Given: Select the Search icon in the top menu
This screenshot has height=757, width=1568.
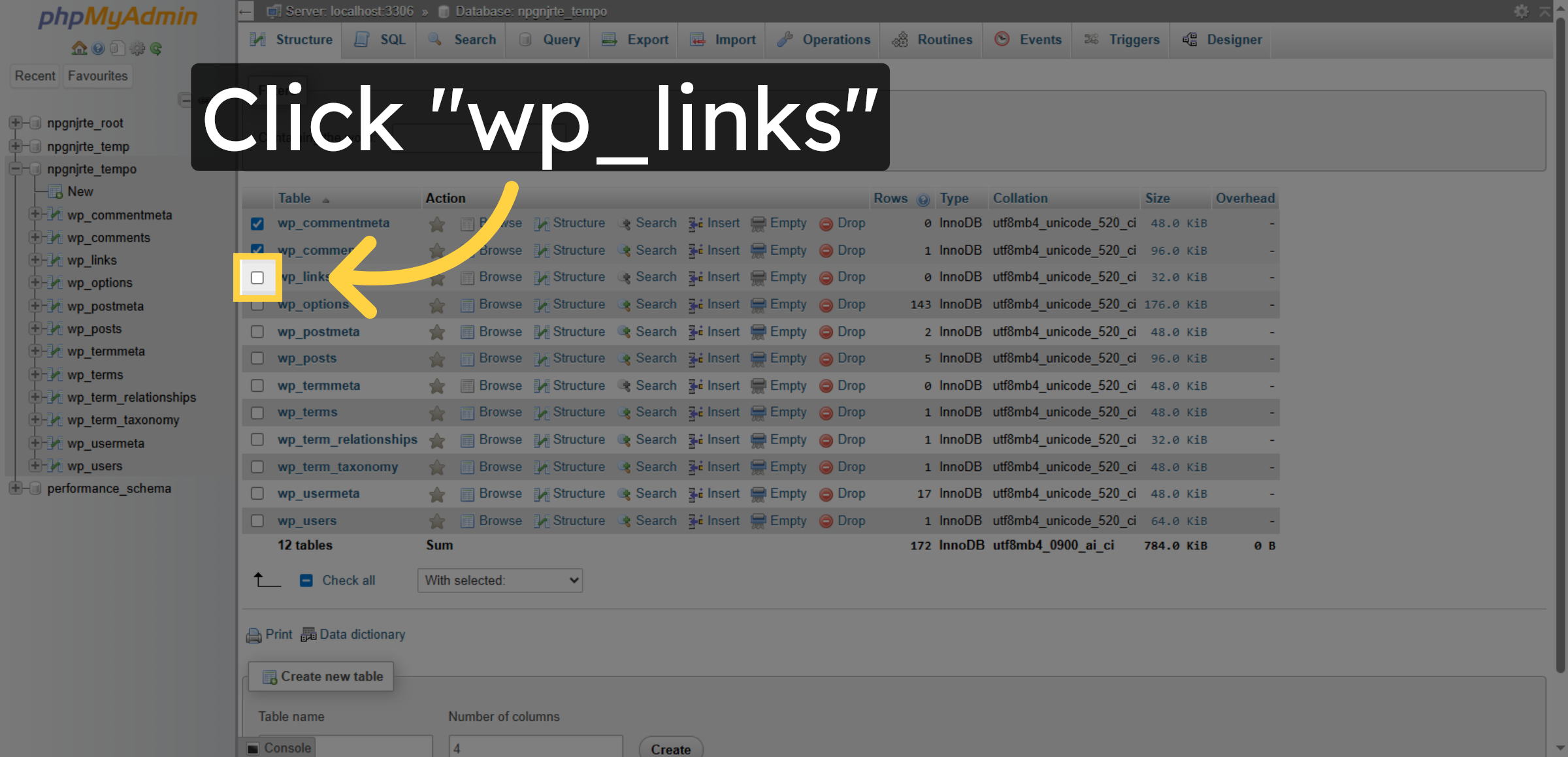Looking at the screenshot, I should [x=433, y=40].
